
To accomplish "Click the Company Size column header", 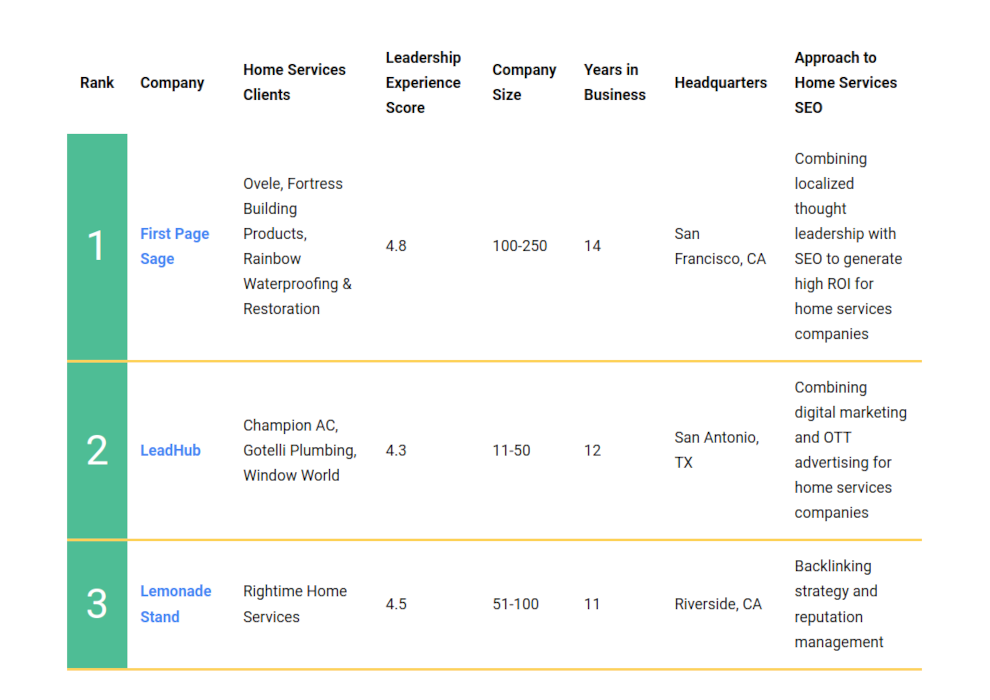I will [x=524, y=82].
